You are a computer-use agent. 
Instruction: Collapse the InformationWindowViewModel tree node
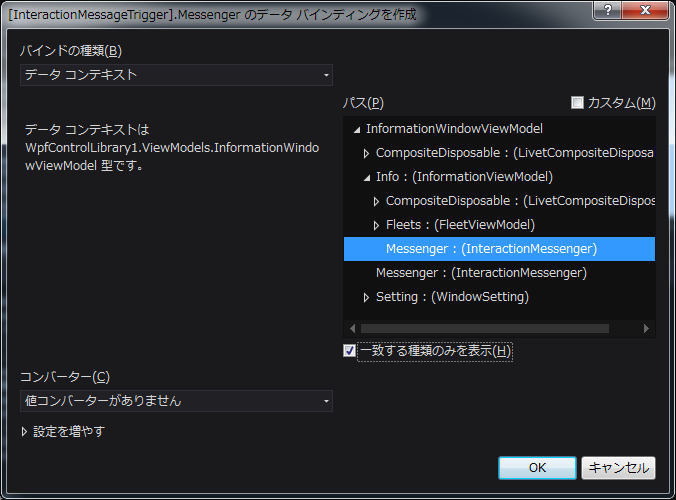point(357,130)
